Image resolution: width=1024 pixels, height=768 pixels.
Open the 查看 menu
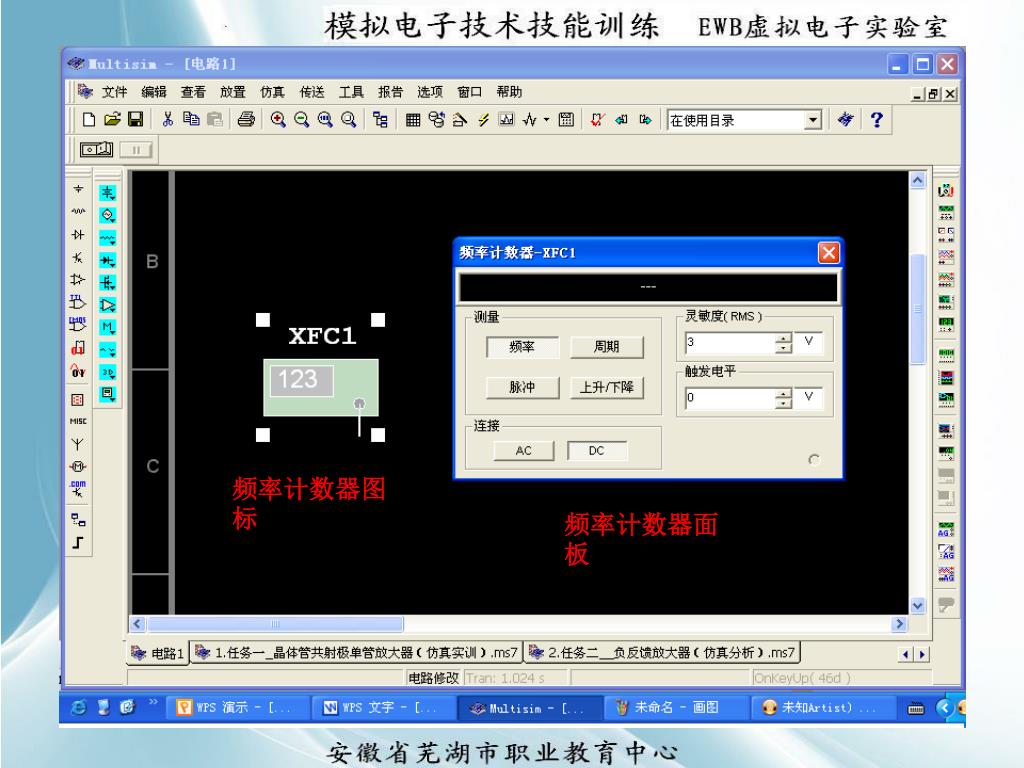pos(193,92)
